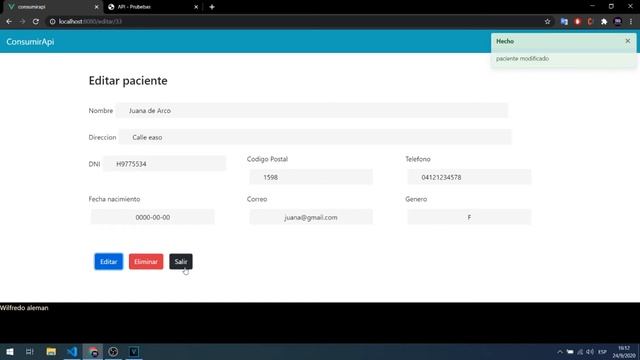The height and width of the screenshot is (360, 640).
Task: Open the Windows Start menu
Action: 9,351
